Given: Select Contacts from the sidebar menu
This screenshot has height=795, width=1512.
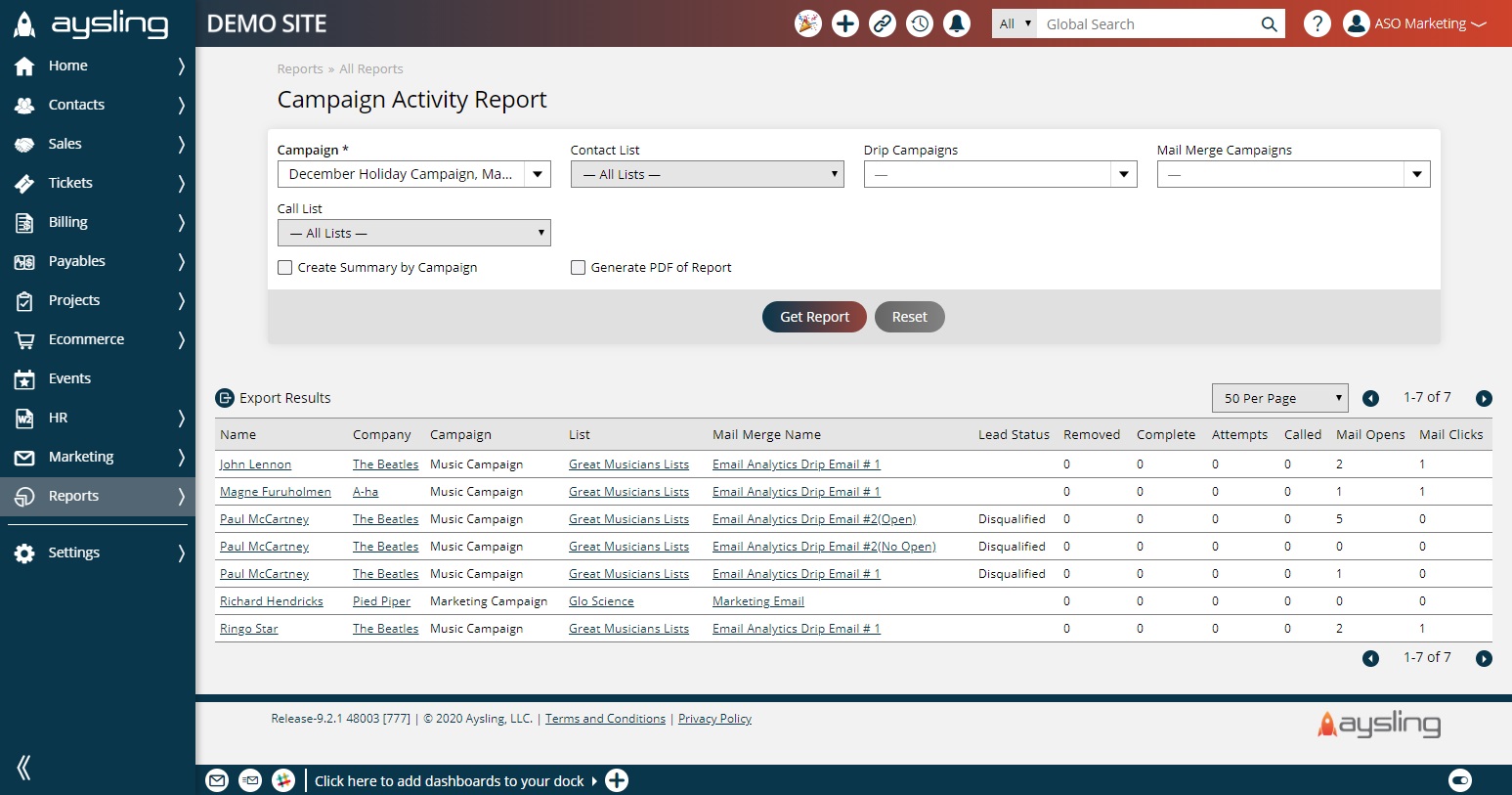Looking at the screenshot, I should (x=76, y=105).
